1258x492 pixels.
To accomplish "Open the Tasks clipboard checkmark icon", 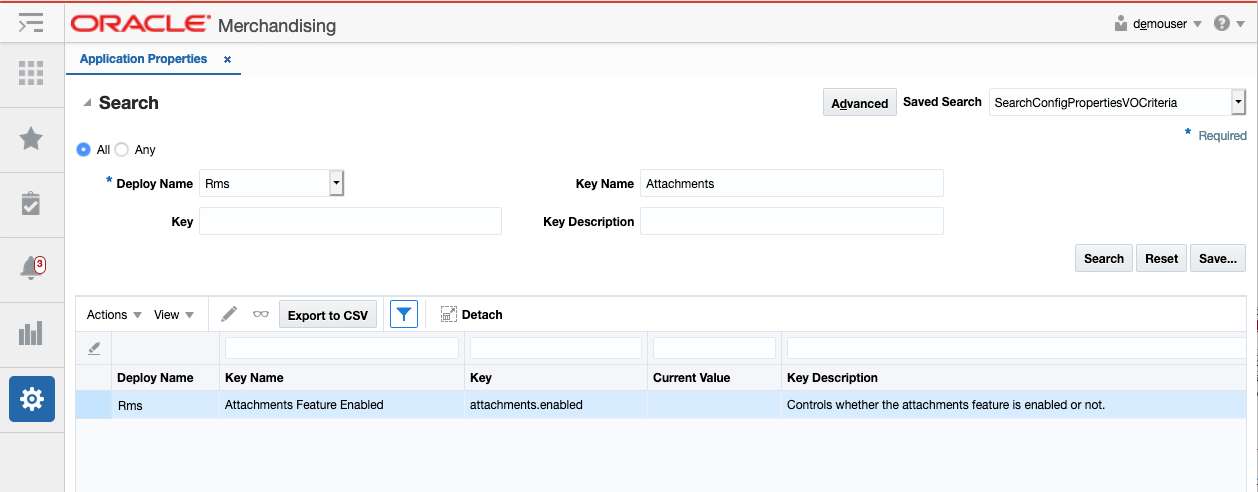I will [x=31, y=203].
